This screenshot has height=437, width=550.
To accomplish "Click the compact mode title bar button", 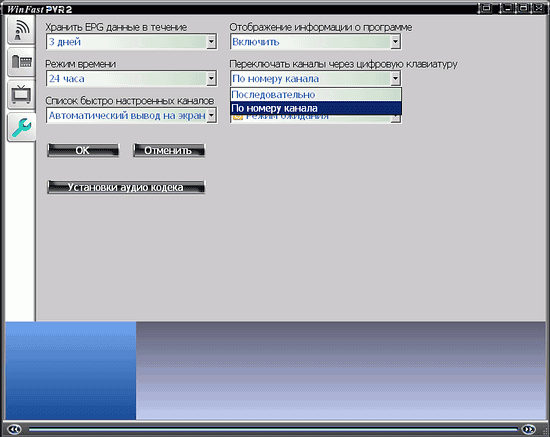I will 486,8.
